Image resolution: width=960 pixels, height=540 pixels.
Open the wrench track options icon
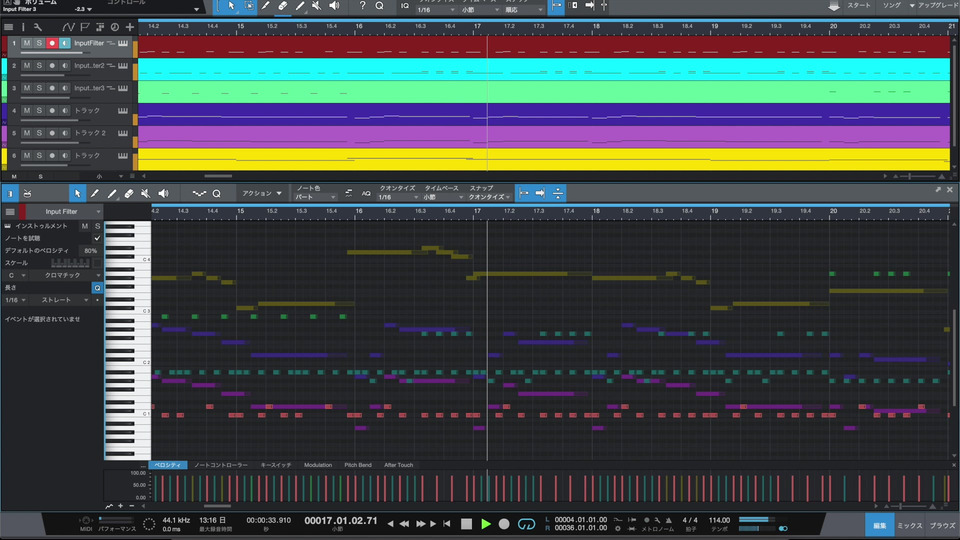[x=38, y=27]
